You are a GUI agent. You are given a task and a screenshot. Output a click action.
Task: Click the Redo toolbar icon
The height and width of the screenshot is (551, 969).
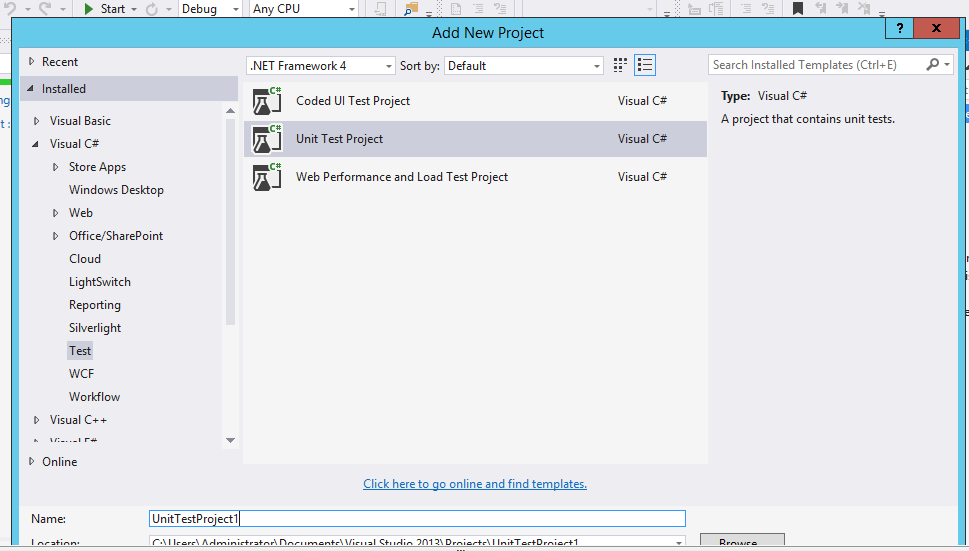pos(45,9)
